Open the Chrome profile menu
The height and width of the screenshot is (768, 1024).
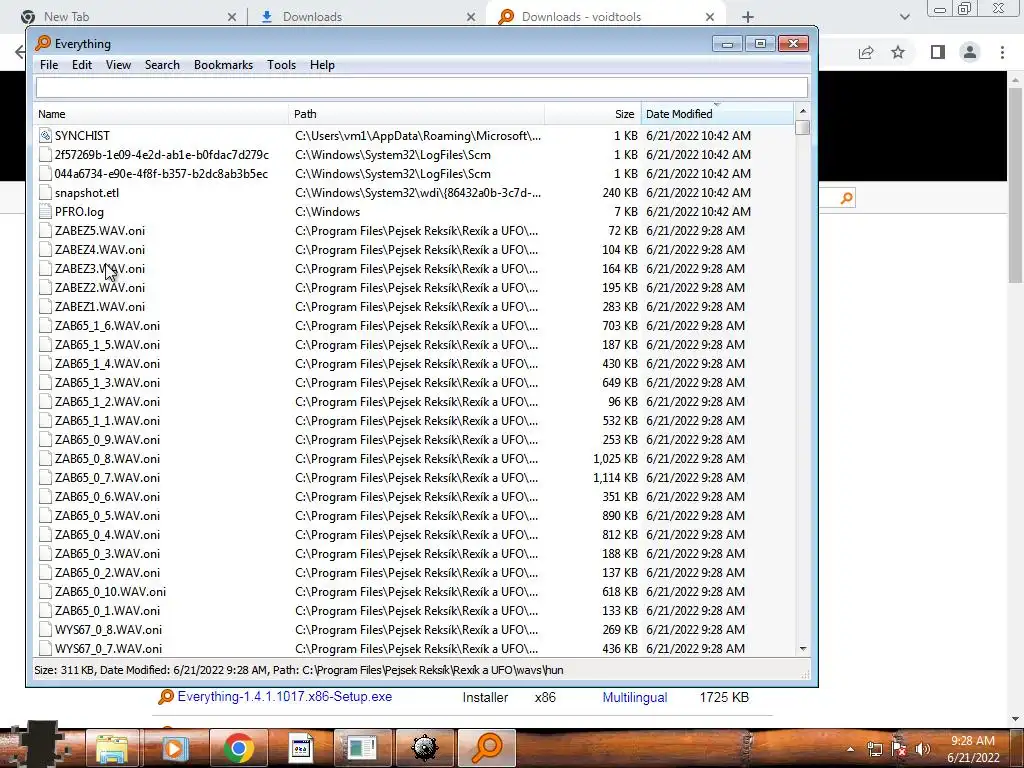[x=970, y=52]
